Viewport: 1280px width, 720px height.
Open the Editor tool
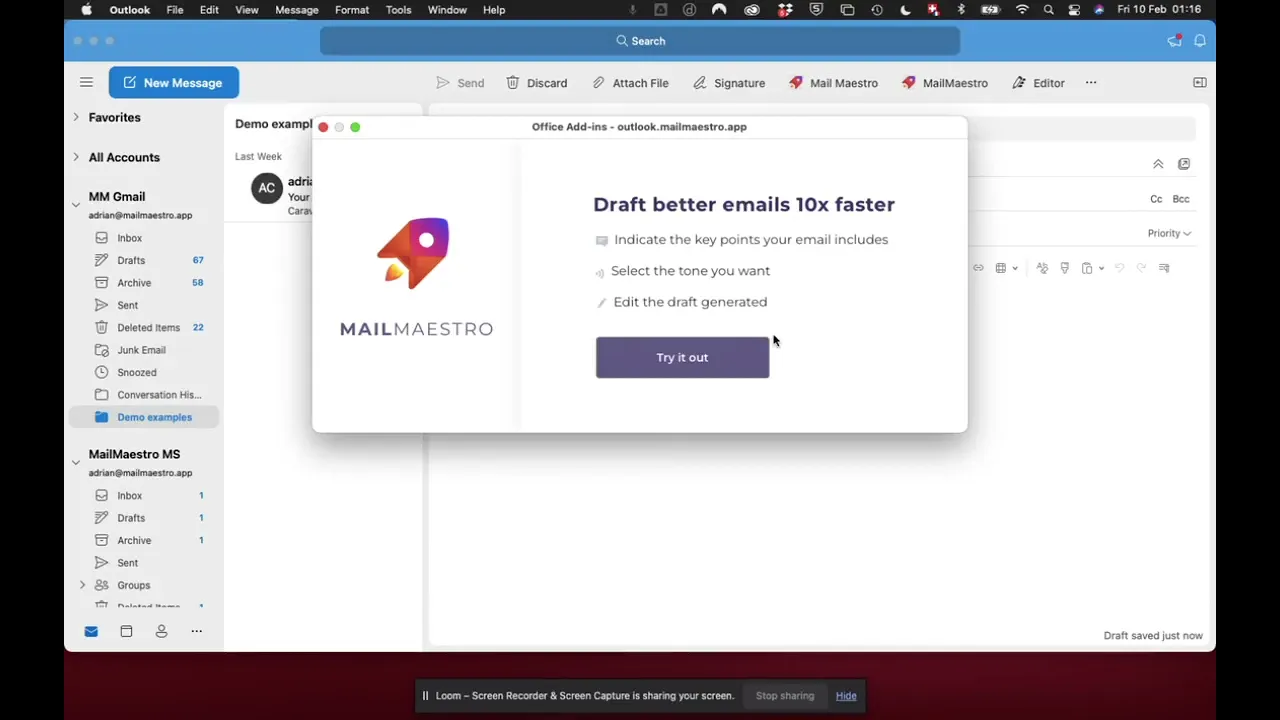click(1038, 83)
